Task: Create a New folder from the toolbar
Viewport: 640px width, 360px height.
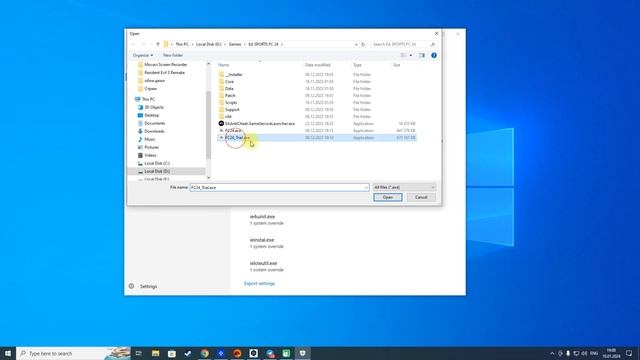Action: click(x=173, y=55)
